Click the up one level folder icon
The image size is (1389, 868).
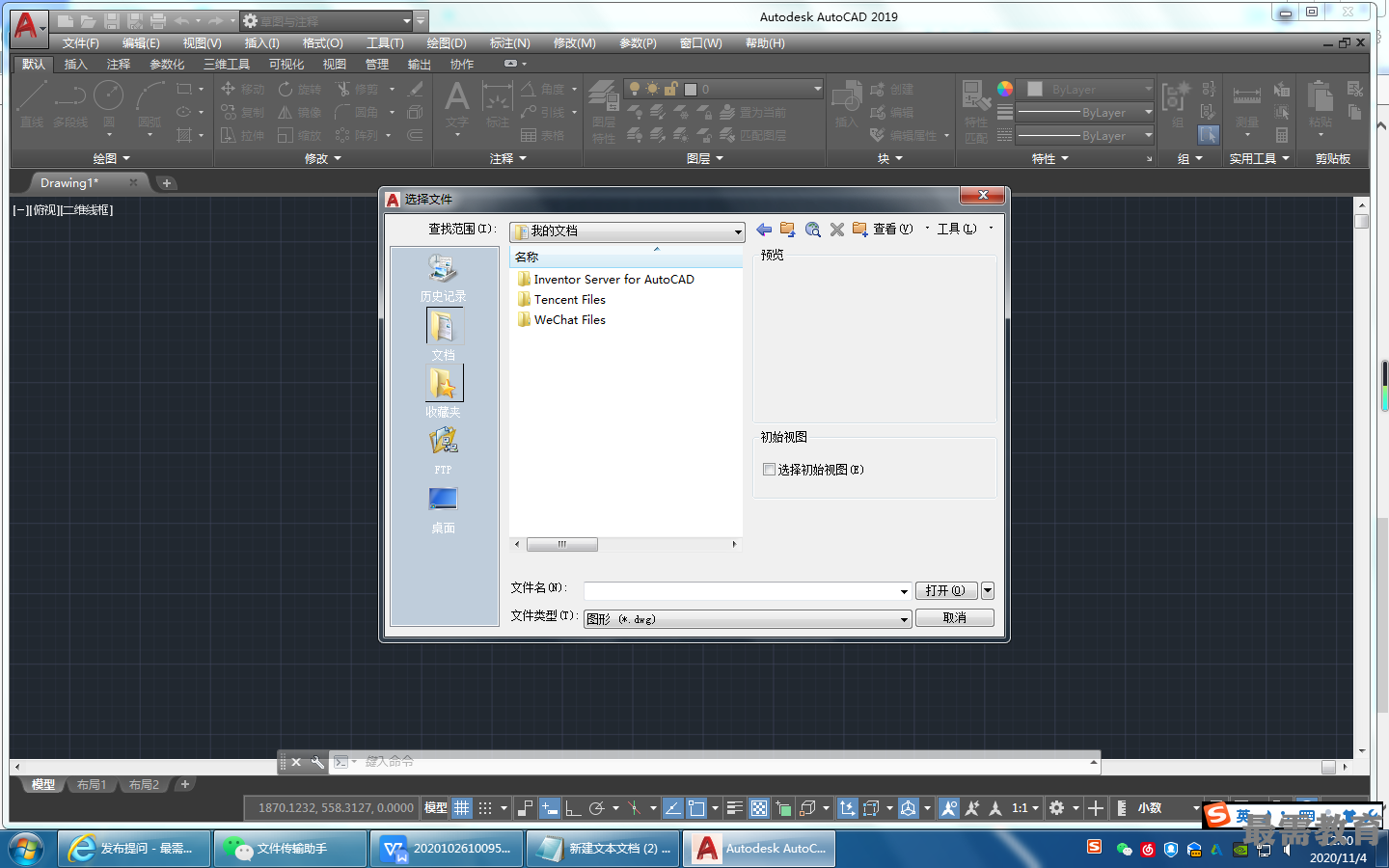tap(788, 230)
